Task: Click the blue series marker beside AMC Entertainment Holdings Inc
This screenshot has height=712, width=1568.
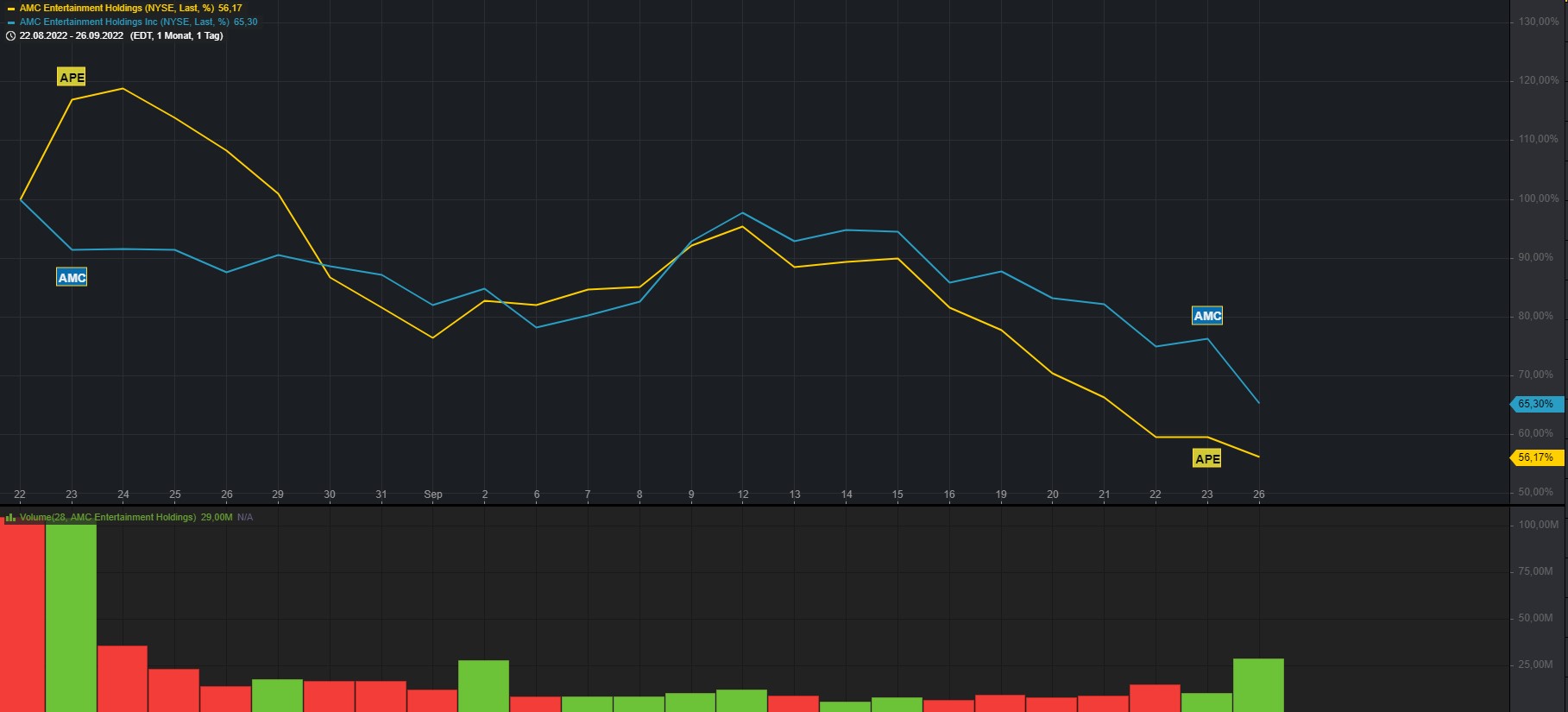Action: click(x=11, y=22)
